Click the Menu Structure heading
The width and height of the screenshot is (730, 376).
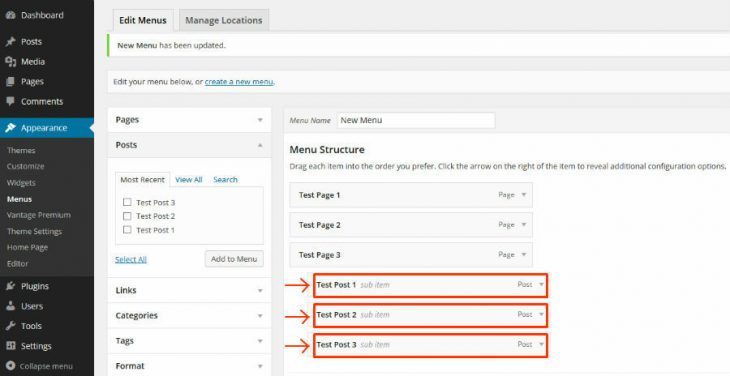pos(327,150)
